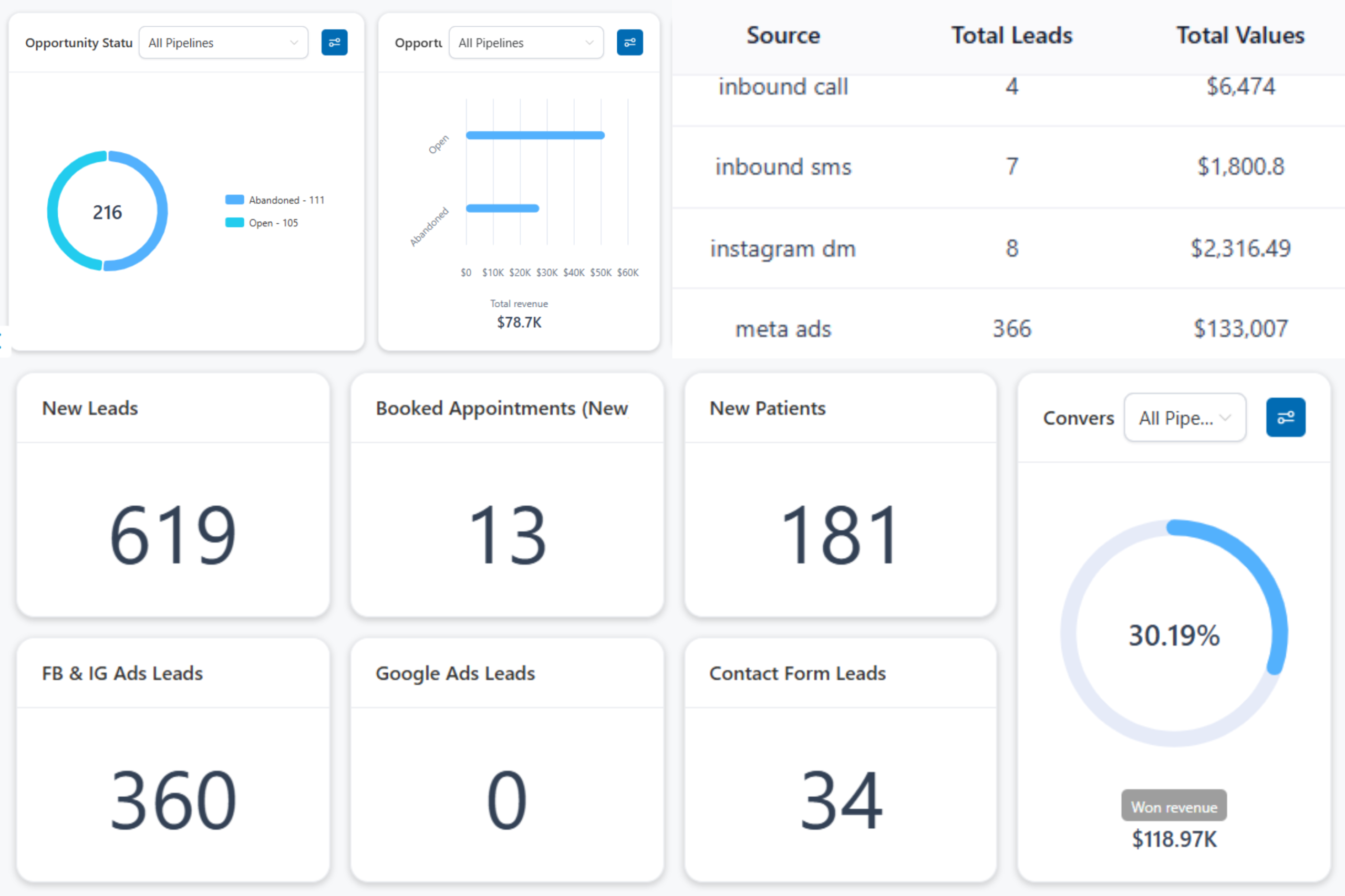Click the 7 leads count for inbound sms
Screen dimensions: 1345x896
click(1012, 167)
